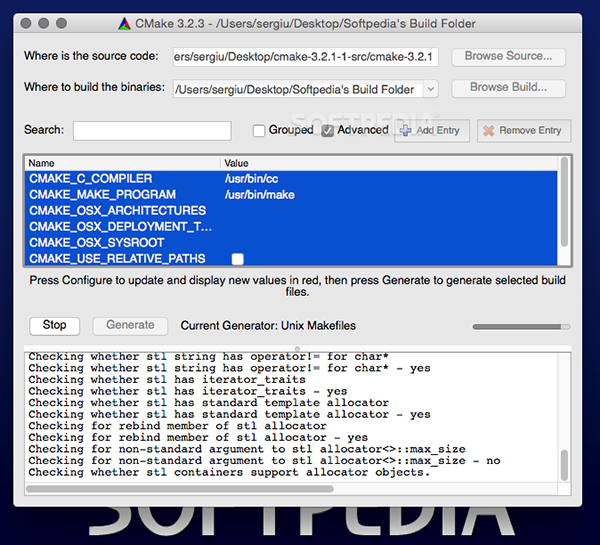Screen dimensions: 600x545
Task: Click the plus icon on Add Entry
Action: (x=405, y=131)
